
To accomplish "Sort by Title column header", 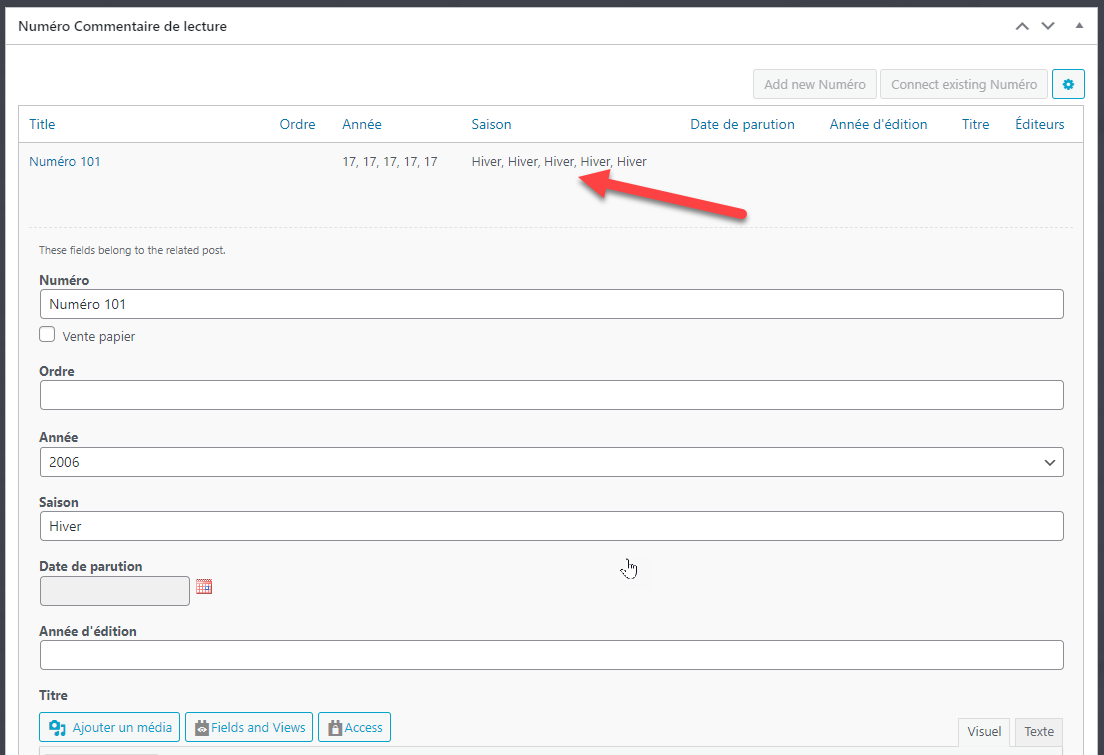I will coord(42,124).
